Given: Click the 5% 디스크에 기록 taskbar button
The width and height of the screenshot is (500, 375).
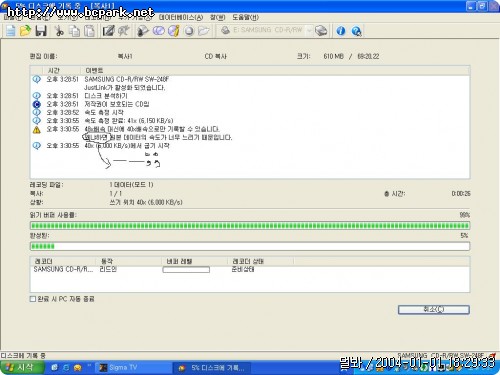Looking at the screenshot, I should click(x=212, y=368).
